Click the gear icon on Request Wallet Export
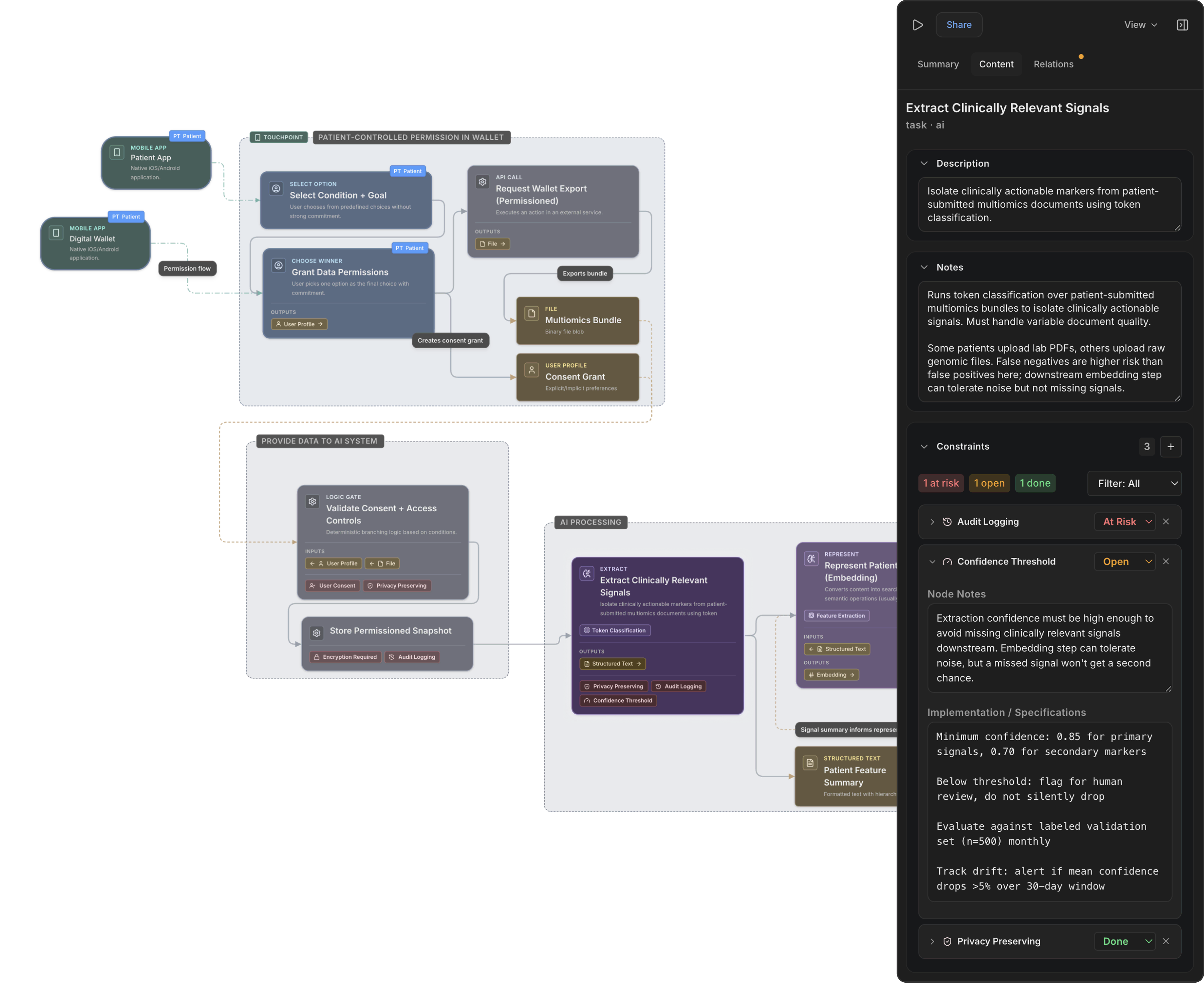 click(482, 182)
